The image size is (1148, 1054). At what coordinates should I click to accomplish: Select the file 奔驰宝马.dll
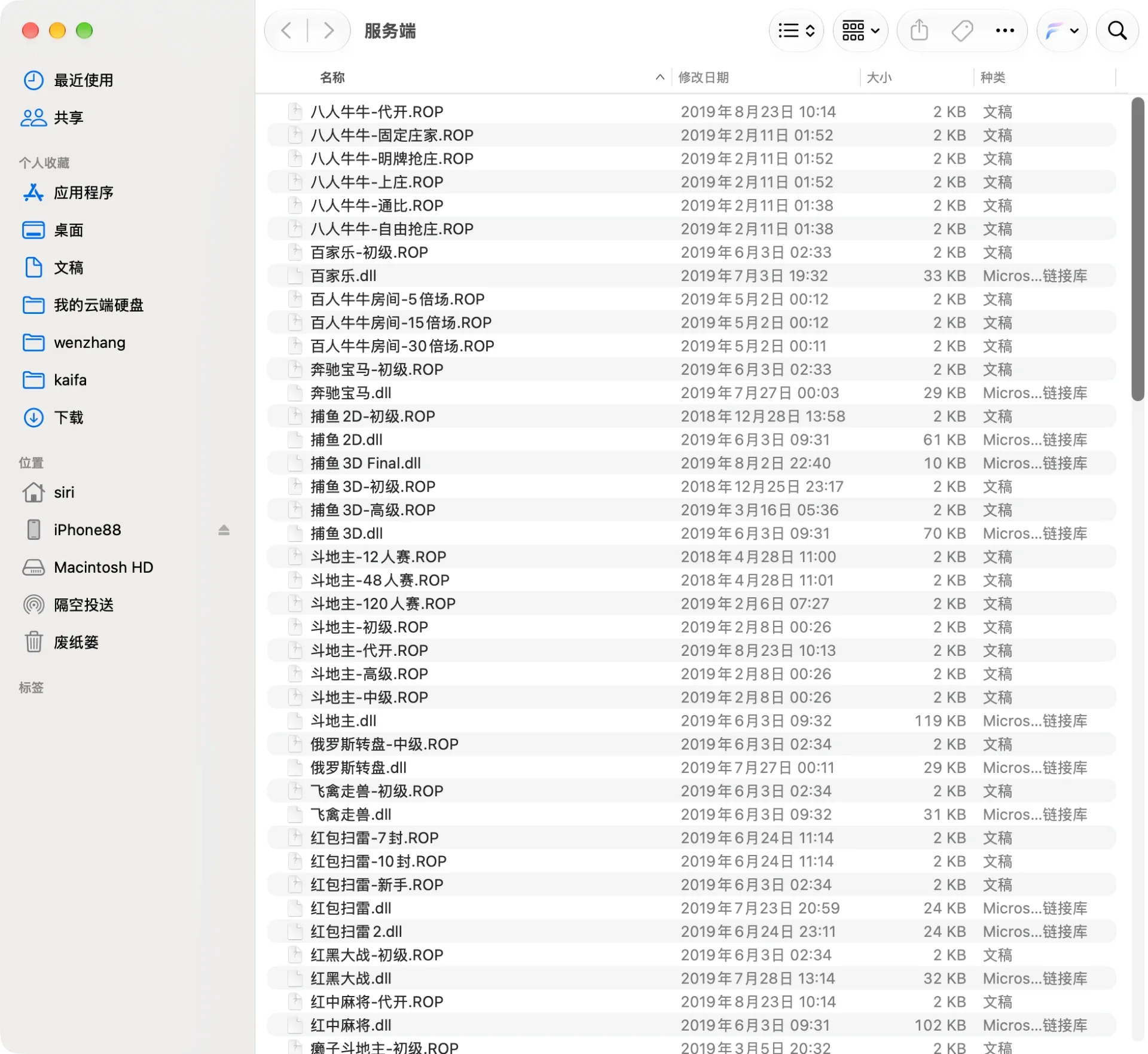[691, 393]
